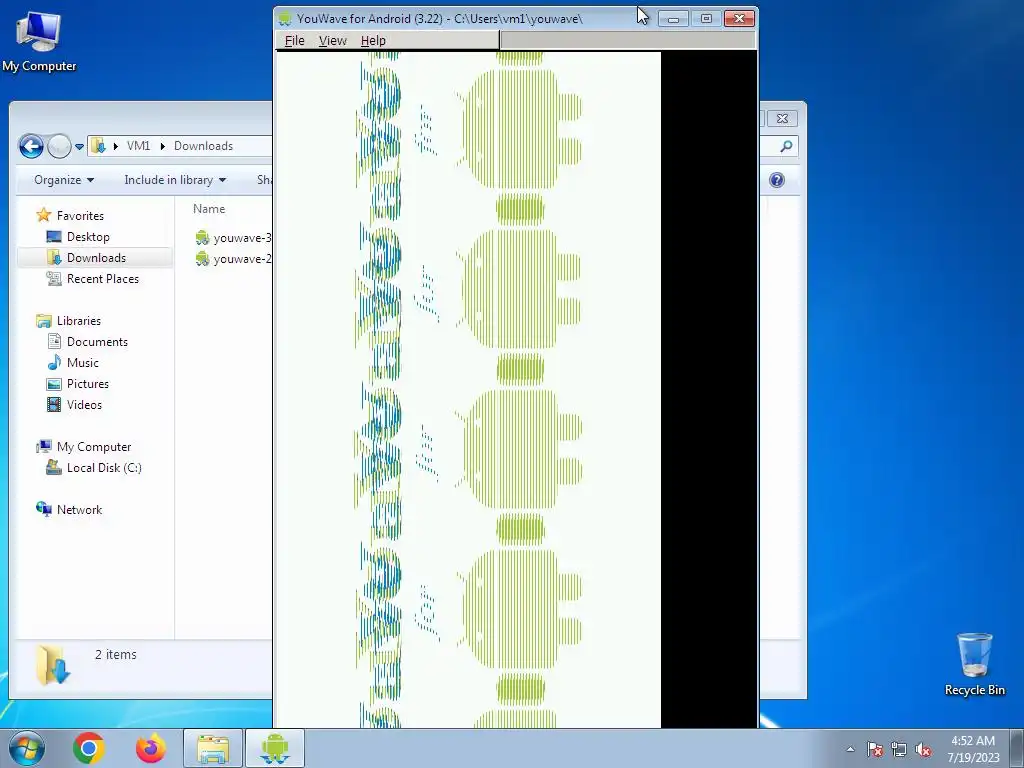Screen dimensions: 1024x768
Task: Open the File menu in YouWave
Action: pos(295,40)
